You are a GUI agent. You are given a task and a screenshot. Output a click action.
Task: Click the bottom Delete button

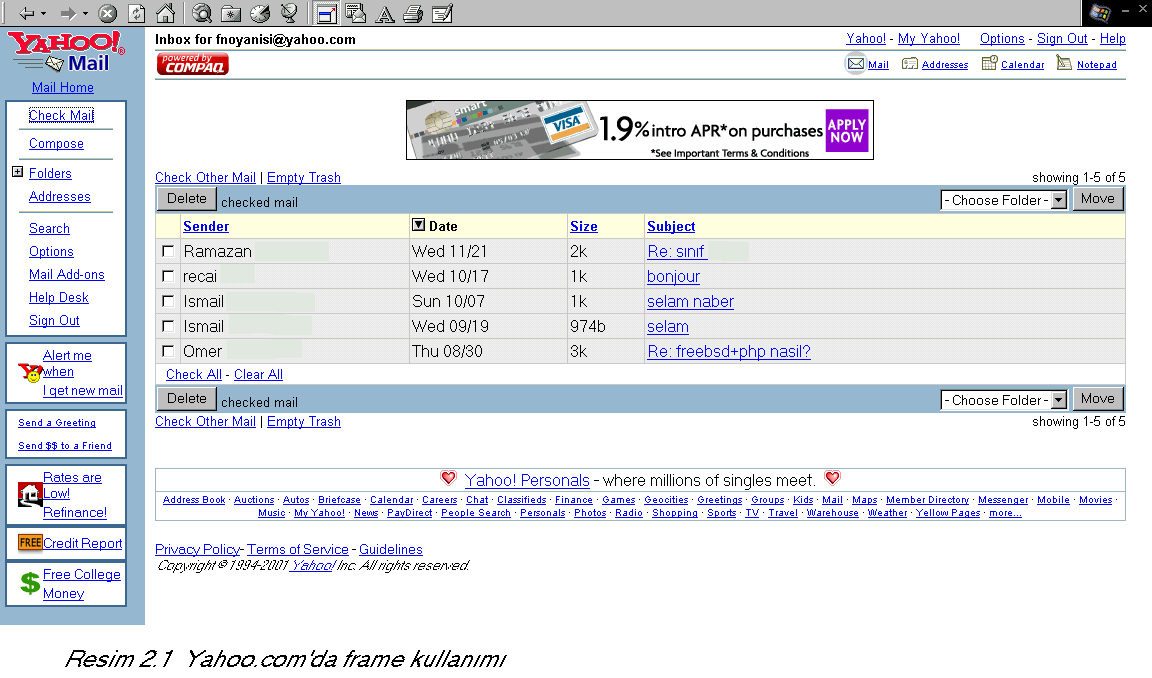click(187, 398)
